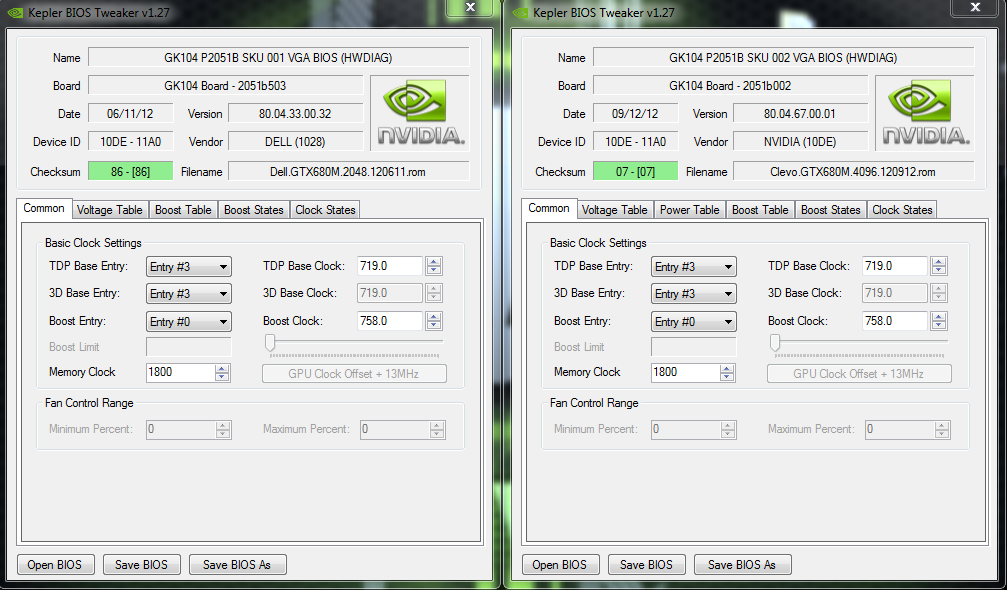Click the right window title bar app icon
The height and width of the screenshot is (590, 1007).
[520, 13]
